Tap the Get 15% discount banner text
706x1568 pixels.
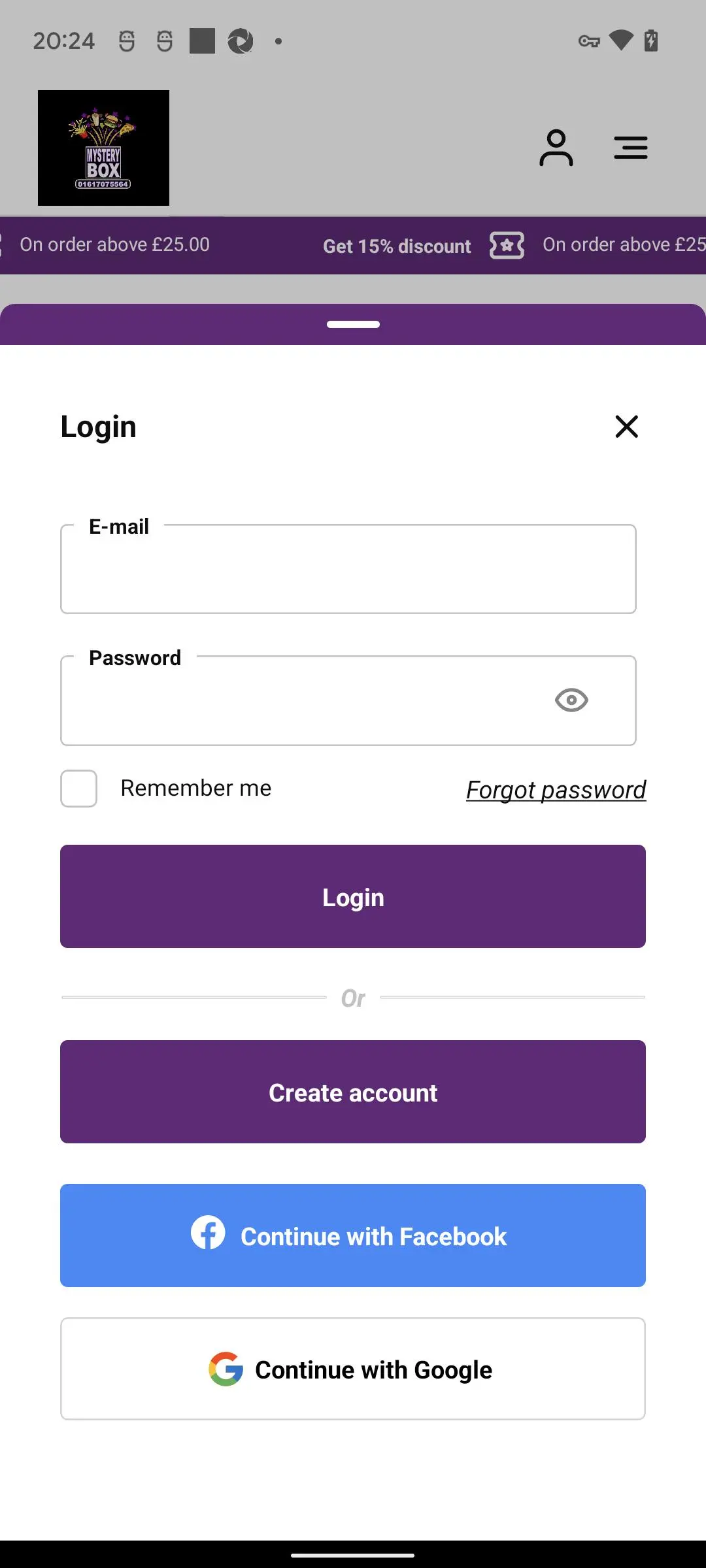tap(397, 246)
